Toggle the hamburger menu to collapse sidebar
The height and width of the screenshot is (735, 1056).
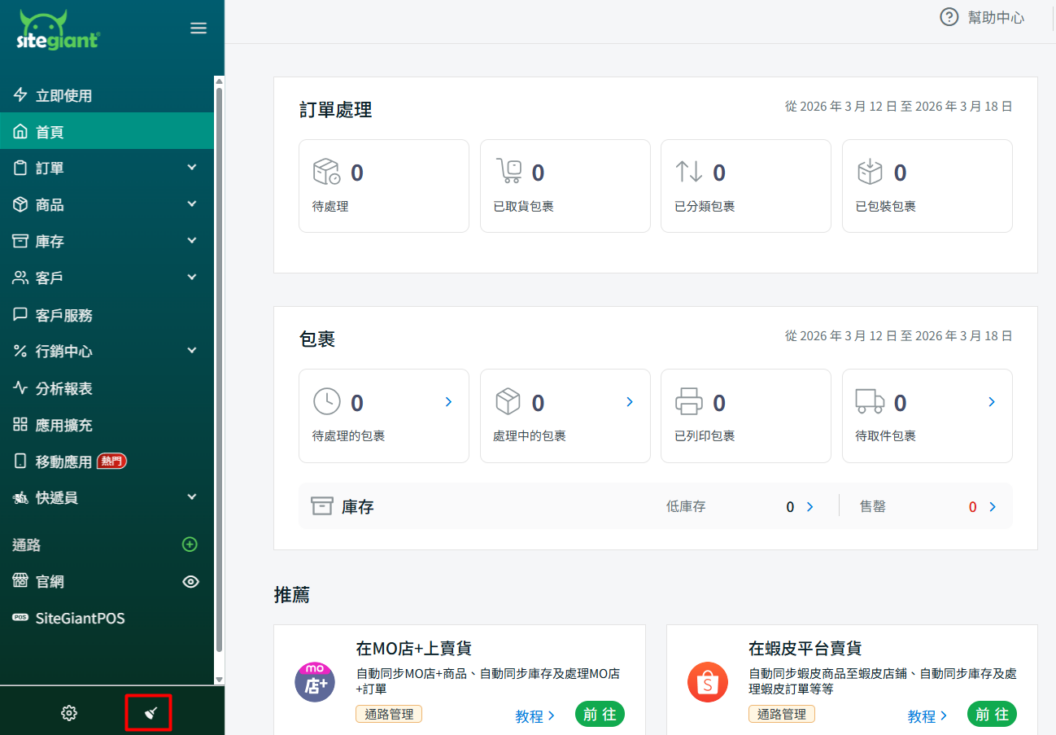(199, 28)
